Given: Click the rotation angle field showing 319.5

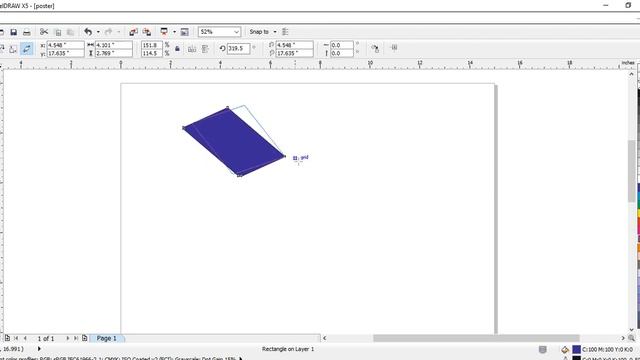Looking at the screenshot, I should click(238, 49).
